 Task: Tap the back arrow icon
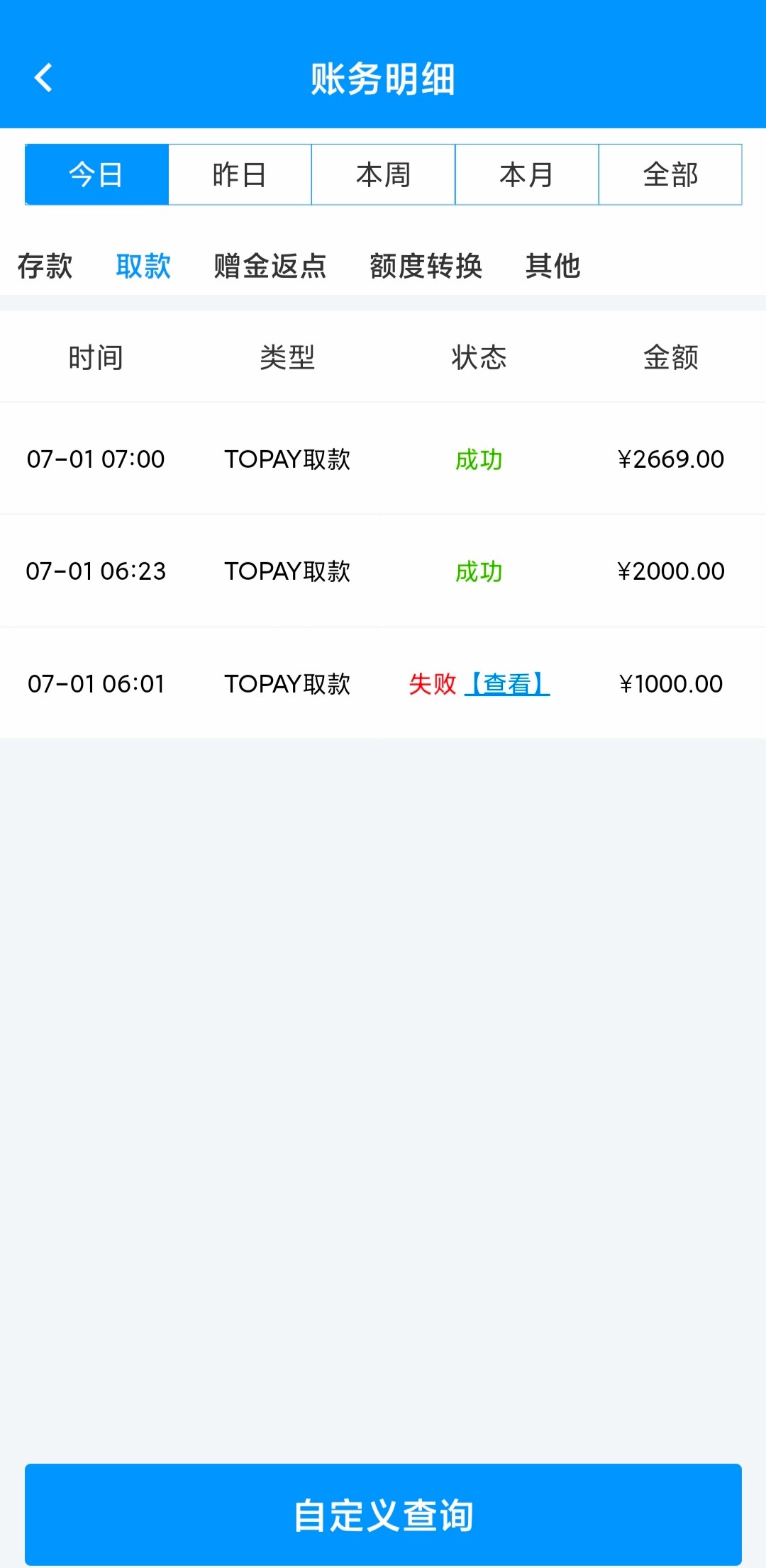coord(44,78)
